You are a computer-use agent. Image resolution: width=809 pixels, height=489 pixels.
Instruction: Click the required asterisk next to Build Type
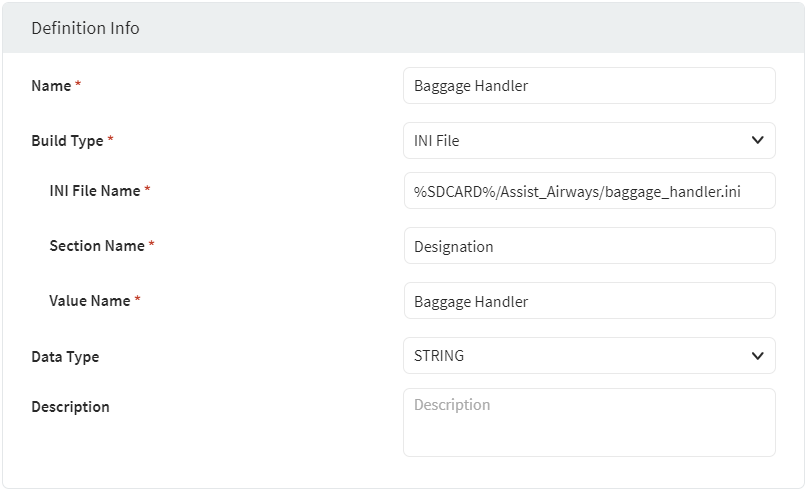[110, 141]
